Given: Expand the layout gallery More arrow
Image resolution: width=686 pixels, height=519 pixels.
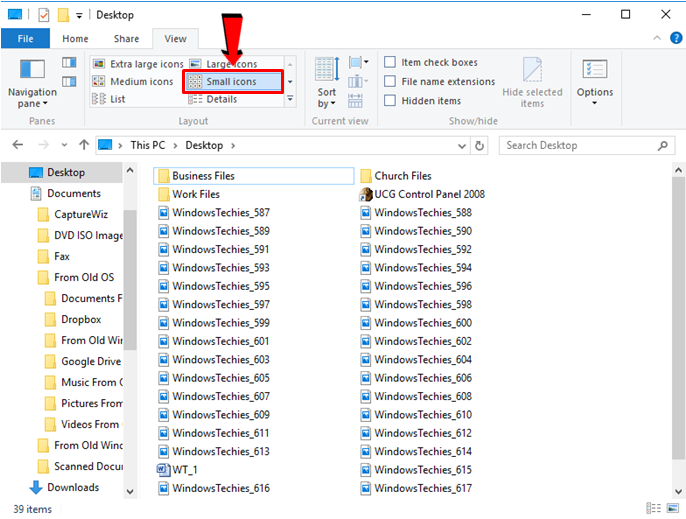Looking at the screenshot, I should (290, 99).
